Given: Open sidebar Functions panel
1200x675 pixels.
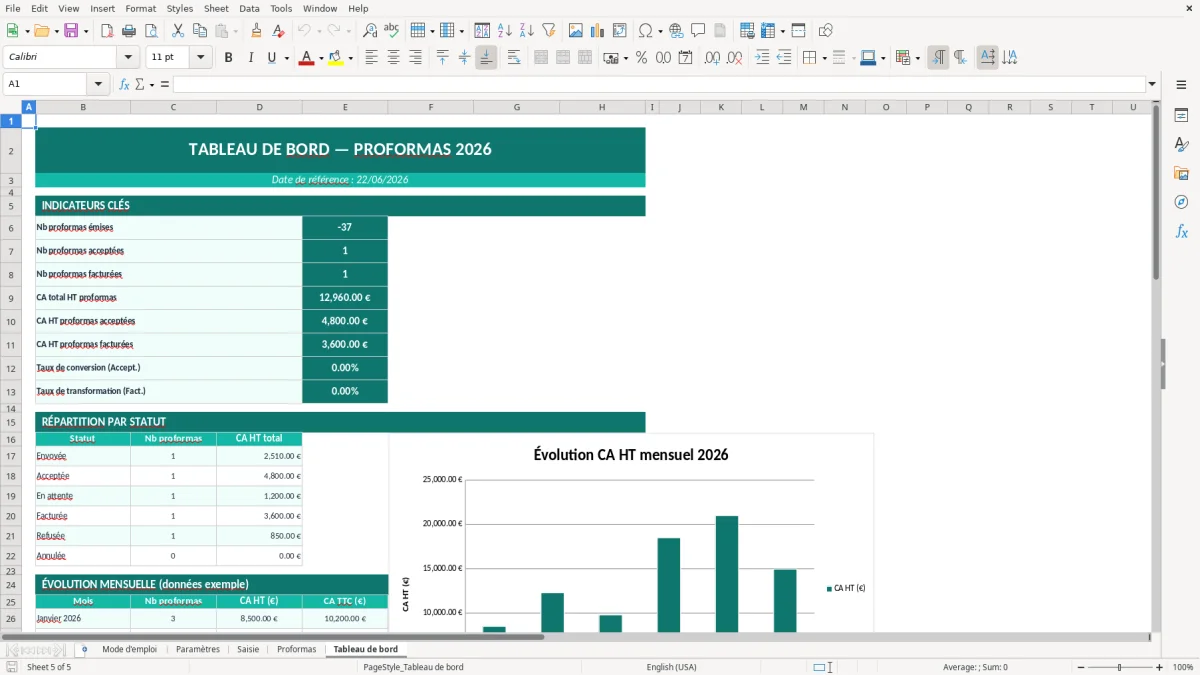Looking at the screenshot, I should coord(1181,231).
